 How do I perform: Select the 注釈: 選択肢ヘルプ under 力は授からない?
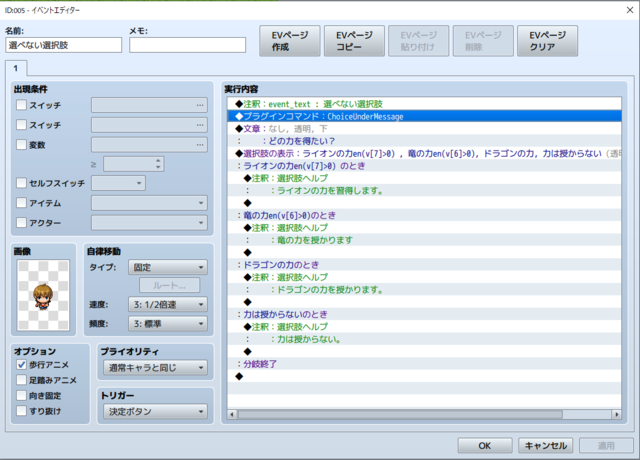(x=424, y=327)
